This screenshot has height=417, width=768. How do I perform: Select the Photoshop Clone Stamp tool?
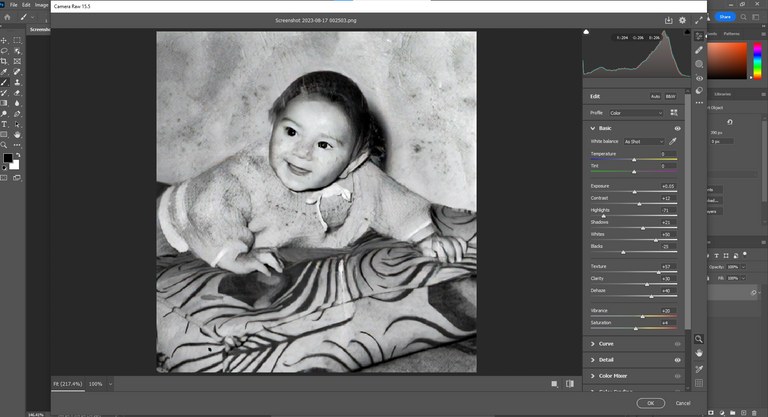tap(17, 82)
